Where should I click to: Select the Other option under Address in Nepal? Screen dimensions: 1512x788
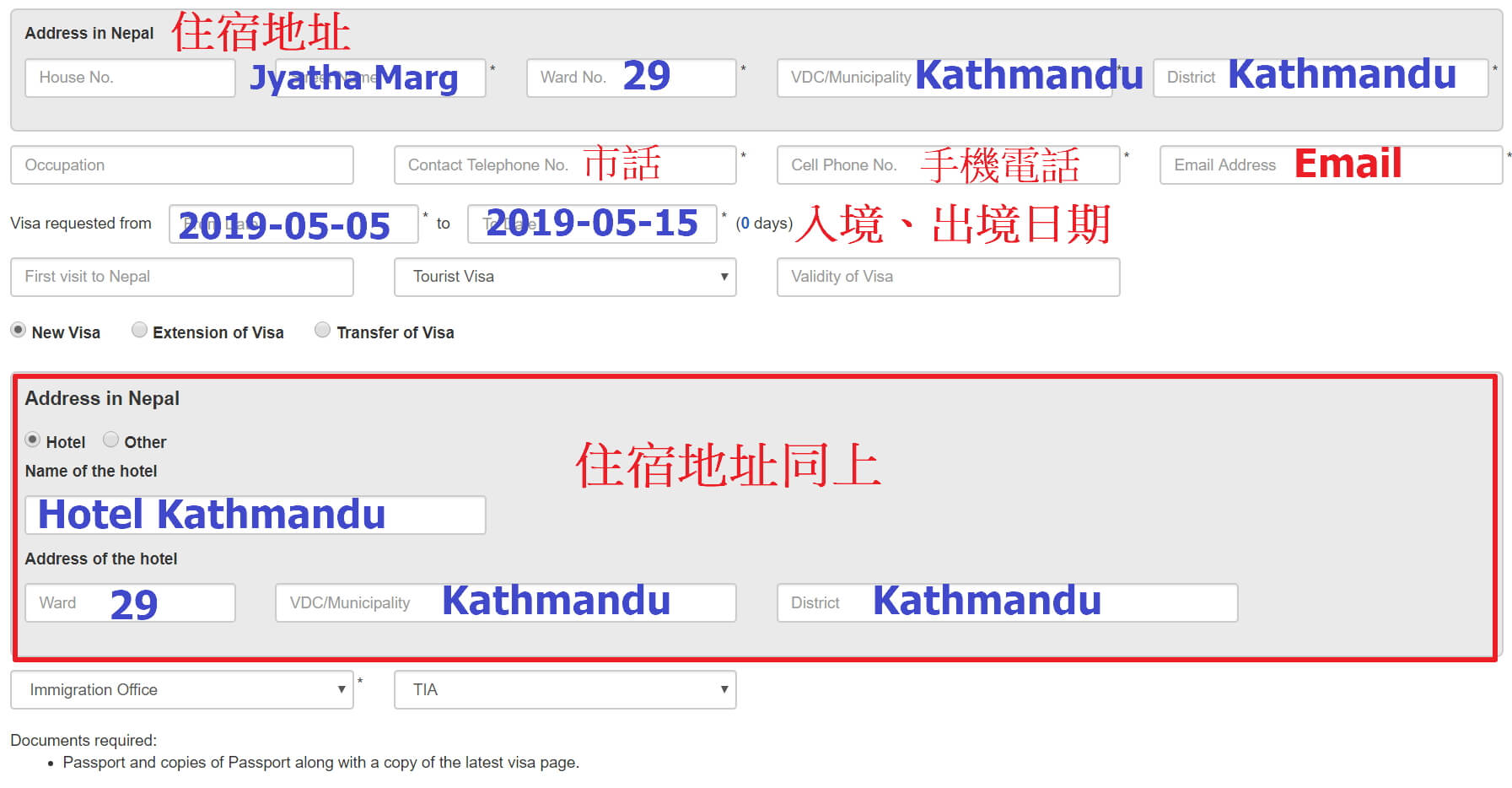[110, 440]
